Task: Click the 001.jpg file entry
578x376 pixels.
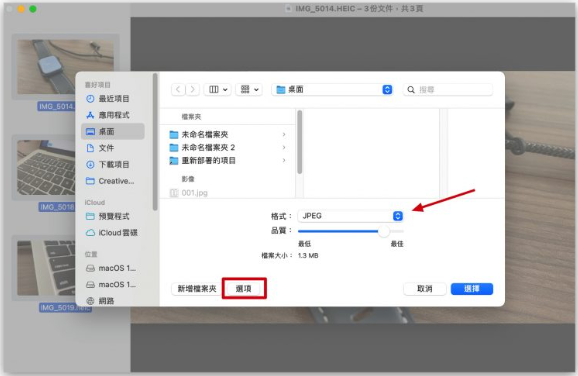Action: tap(228, 193)
